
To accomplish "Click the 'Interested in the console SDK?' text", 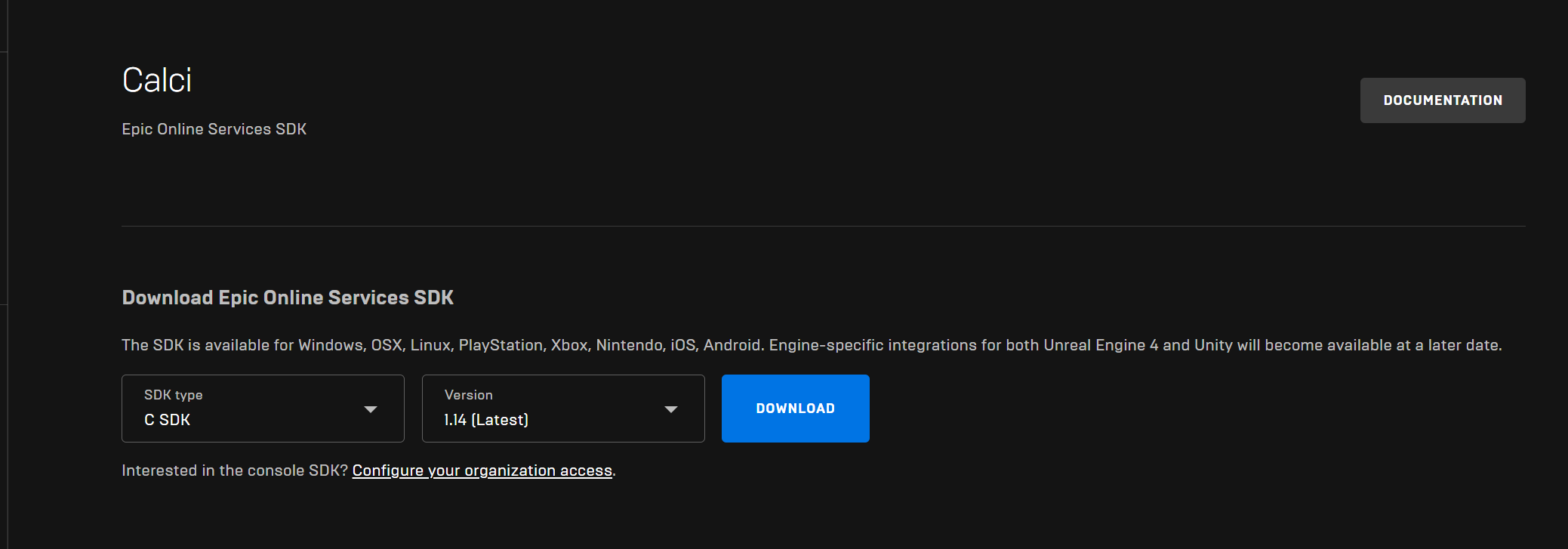I will 235,470.
